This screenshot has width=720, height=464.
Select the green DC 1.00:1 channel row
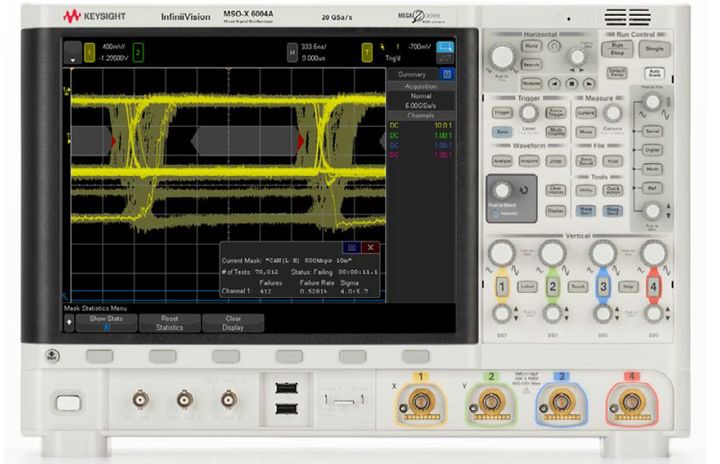tap(421, 136)
